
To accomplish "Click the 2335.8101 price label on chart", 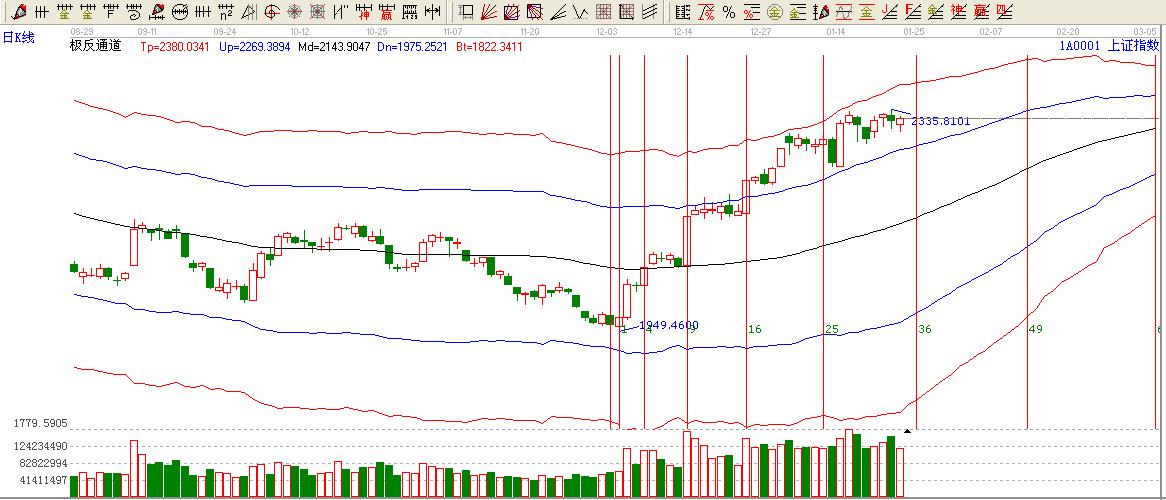I will pos(940,121).
